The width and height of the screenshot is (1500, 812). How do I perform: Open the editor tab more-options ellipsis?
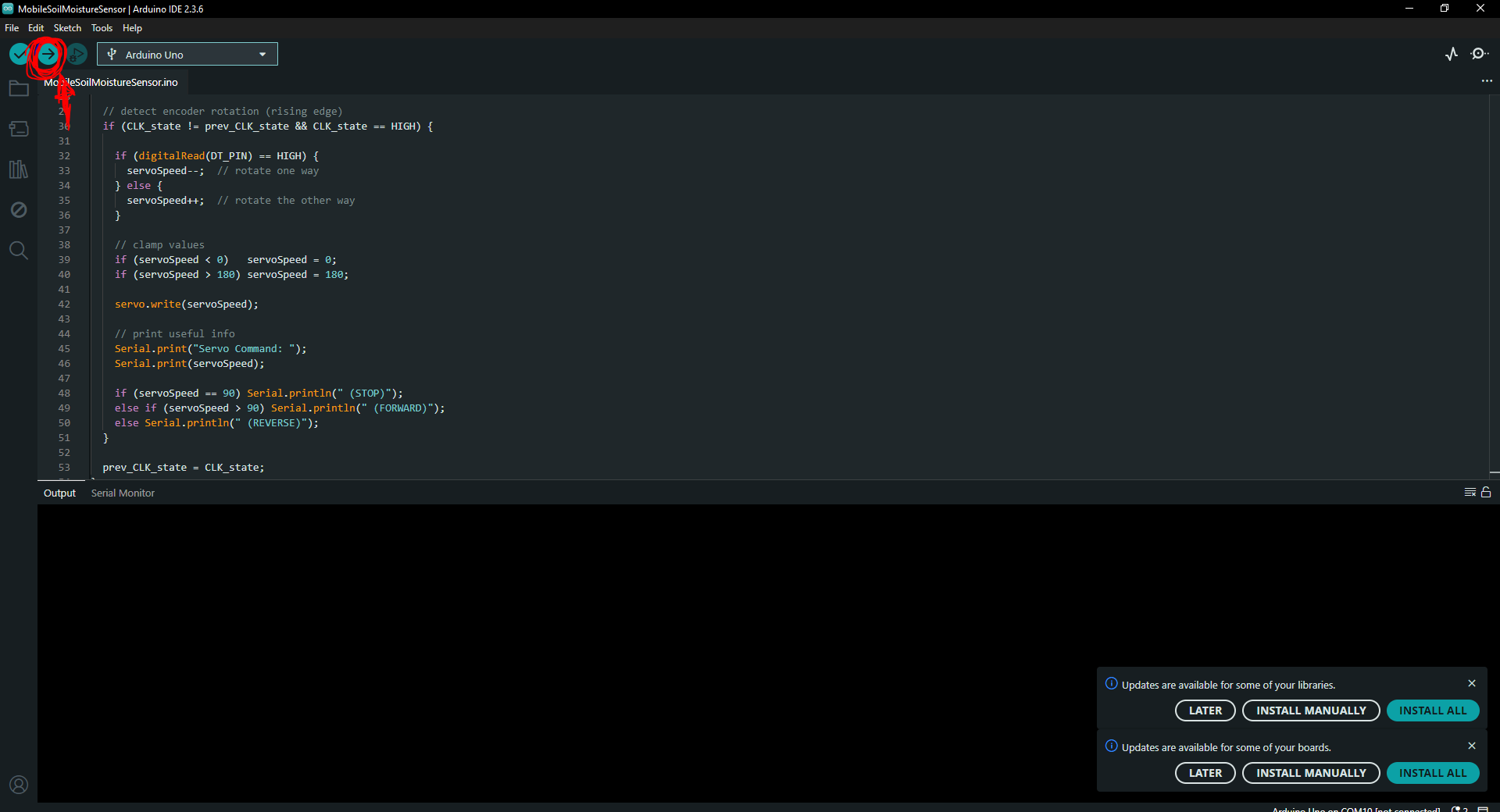coord(1487,81)
